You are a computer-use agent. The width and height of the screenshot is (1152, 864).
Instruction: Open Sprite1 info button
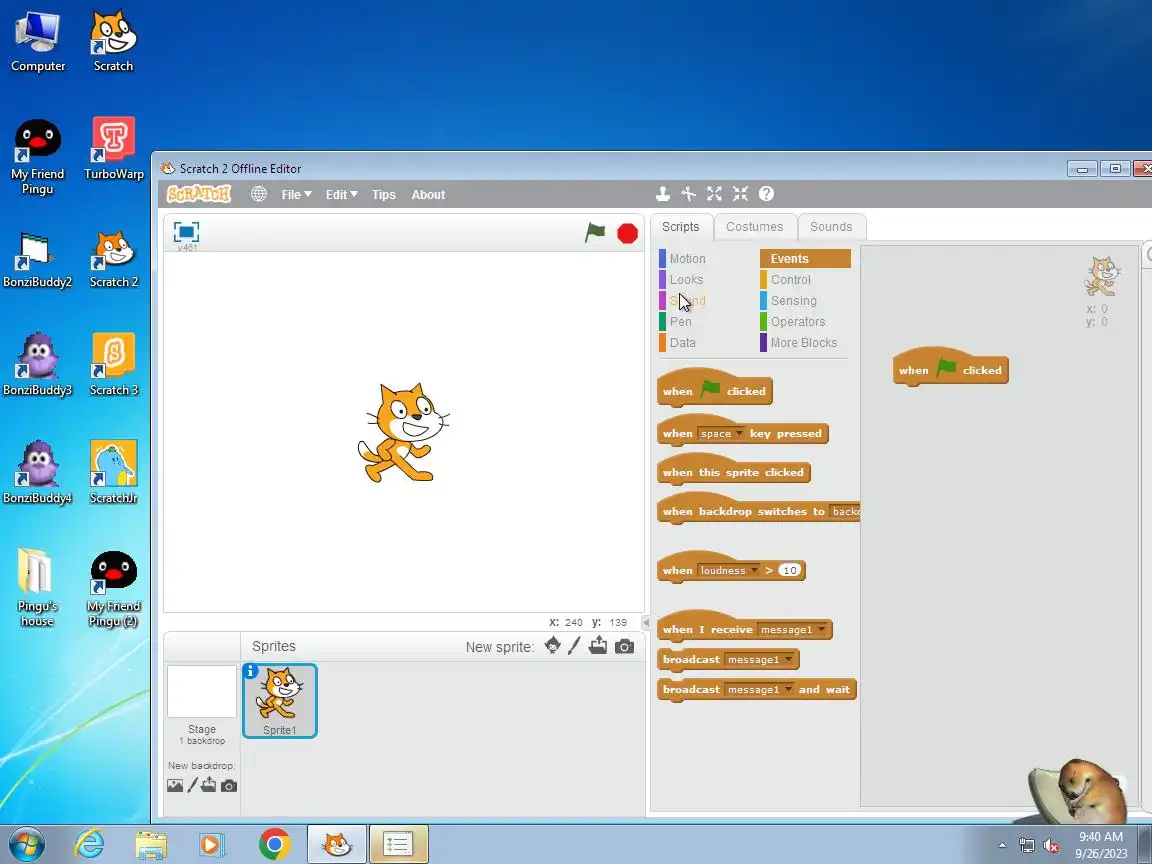click(251, 671)
